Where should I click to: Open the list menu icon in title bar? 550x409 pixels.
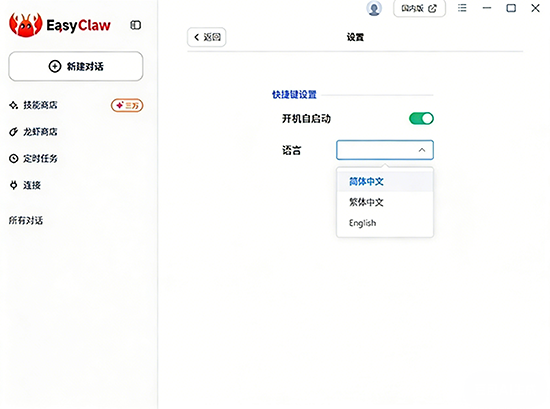[462, 8]
